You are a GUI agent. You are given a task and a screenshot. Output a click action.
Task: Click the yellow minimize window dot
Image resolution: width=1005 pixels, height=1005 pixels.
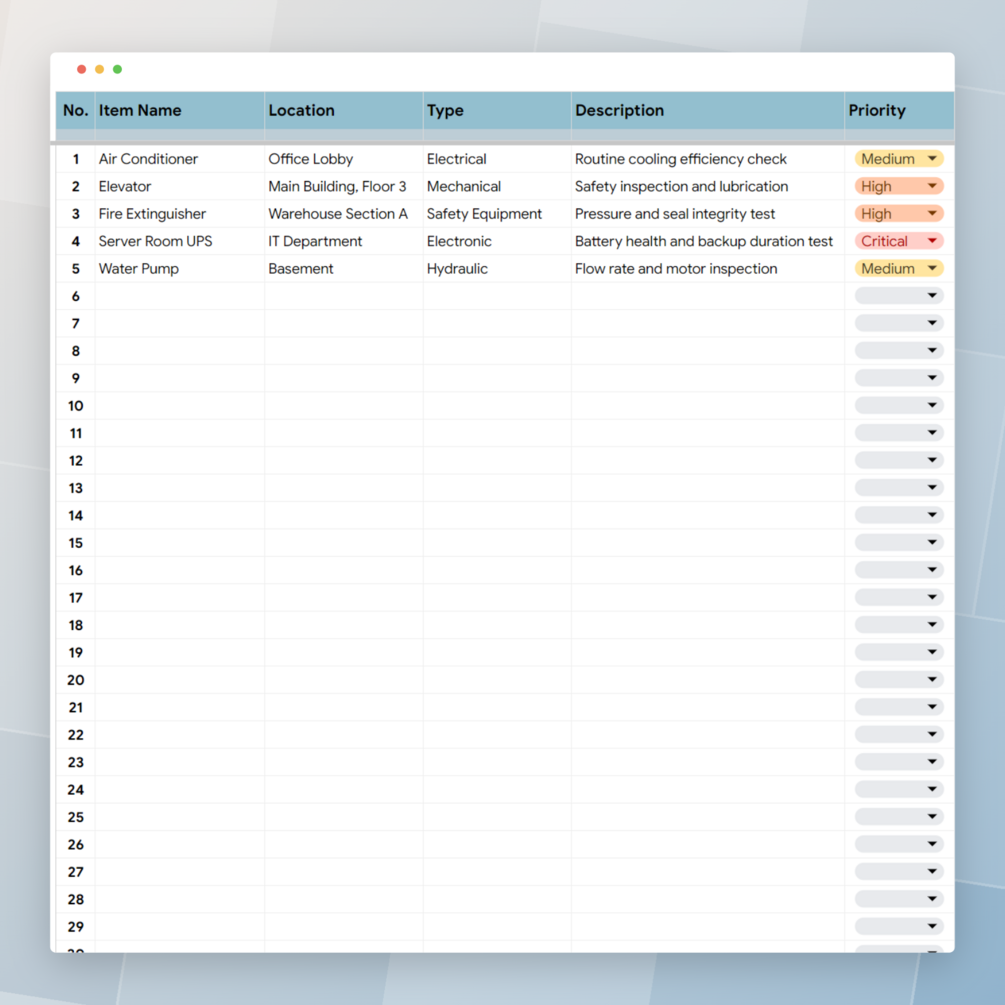(x=99, y=69)
